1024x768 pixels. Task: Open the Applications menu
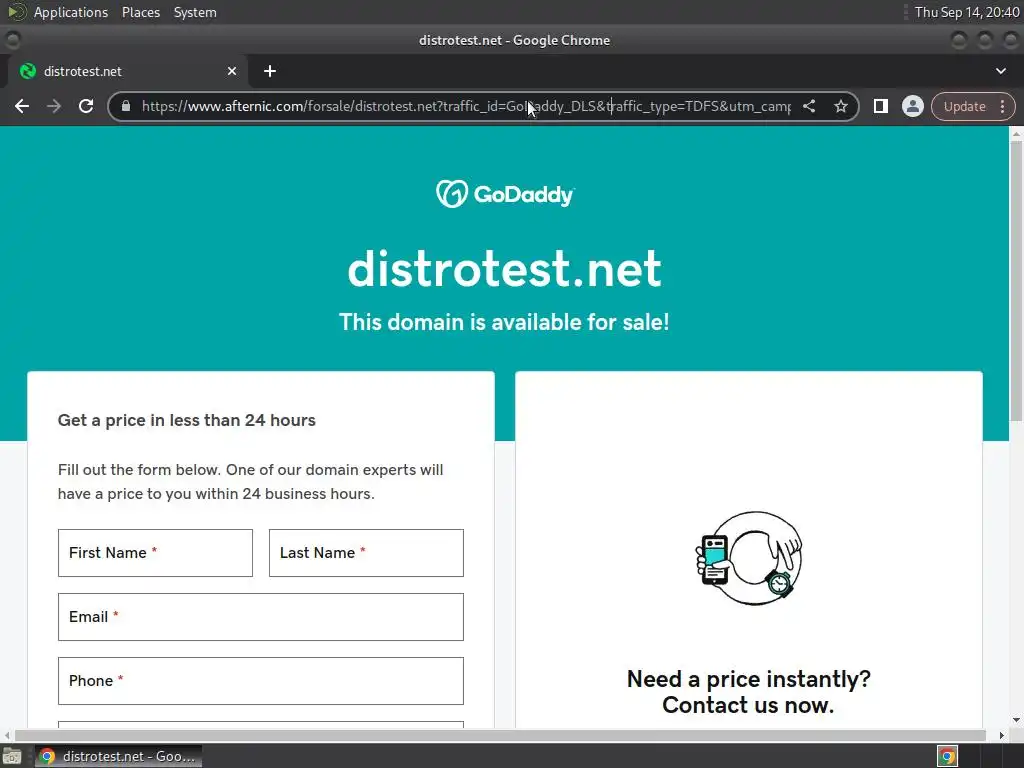tap(71, 12)
